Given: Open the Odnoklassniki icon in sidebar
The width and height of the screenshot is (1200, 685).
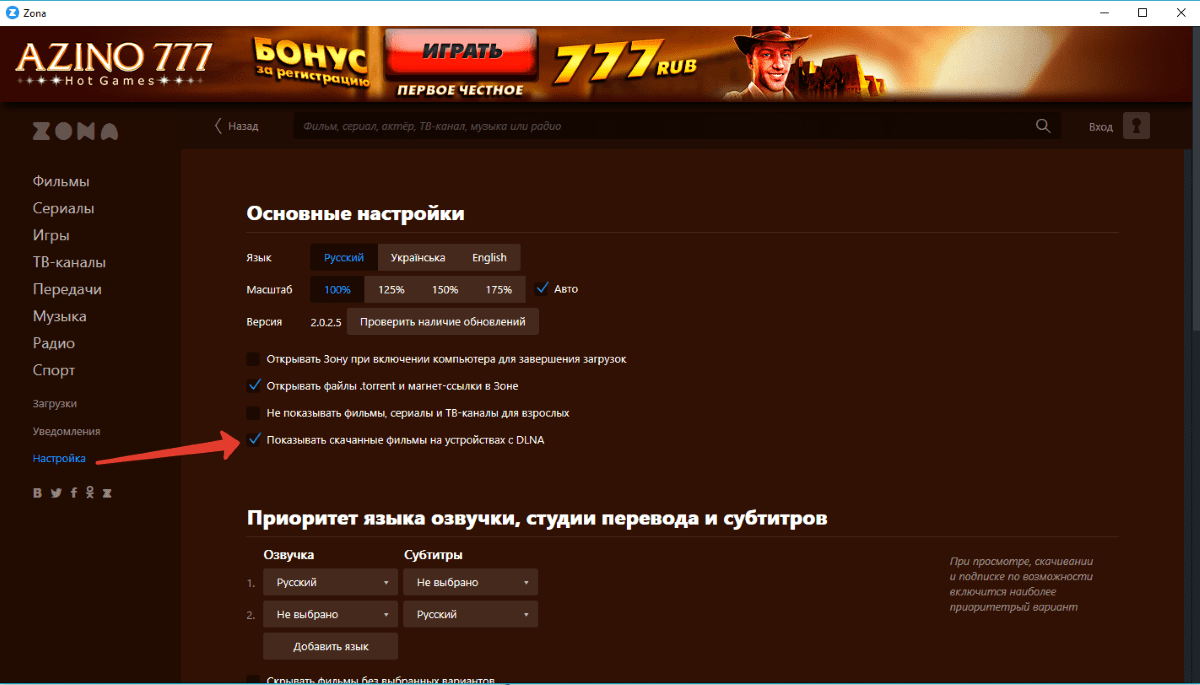Looking at the screenshot, I should pyautogui.click(x=90, y=493).
